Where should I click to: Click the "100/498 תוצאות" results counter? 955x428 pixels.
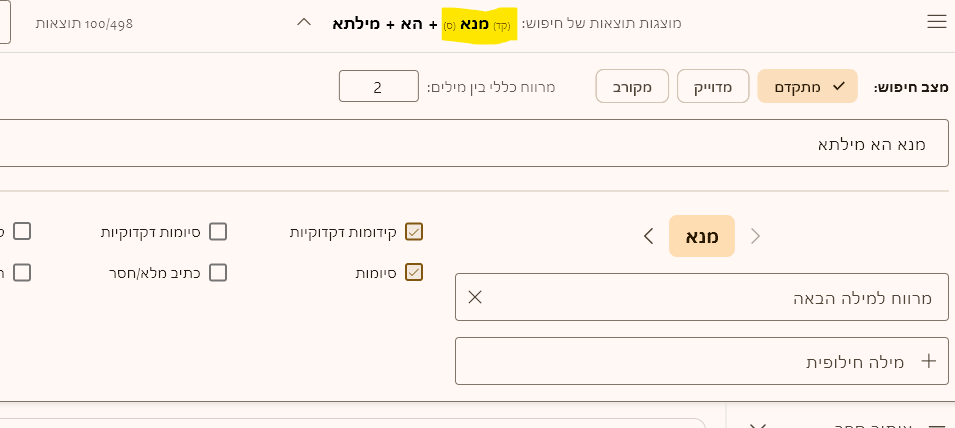coord(84,22)
